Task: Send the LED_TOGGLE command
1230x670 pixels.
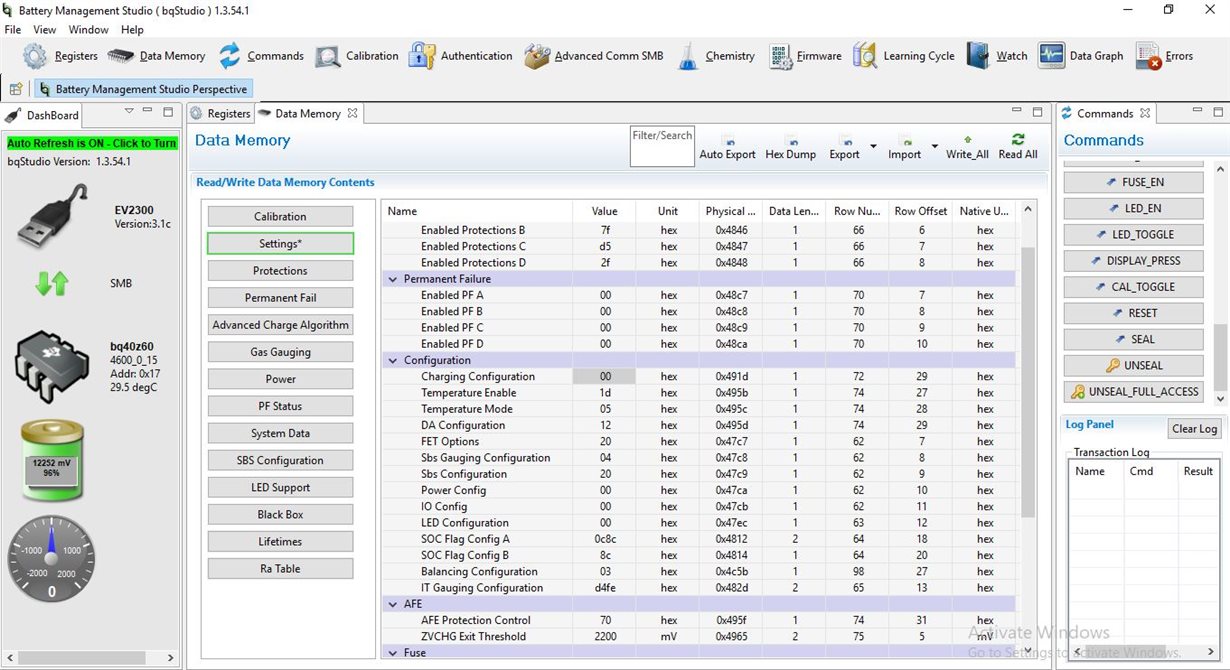Action: [x=1135, y=234]
